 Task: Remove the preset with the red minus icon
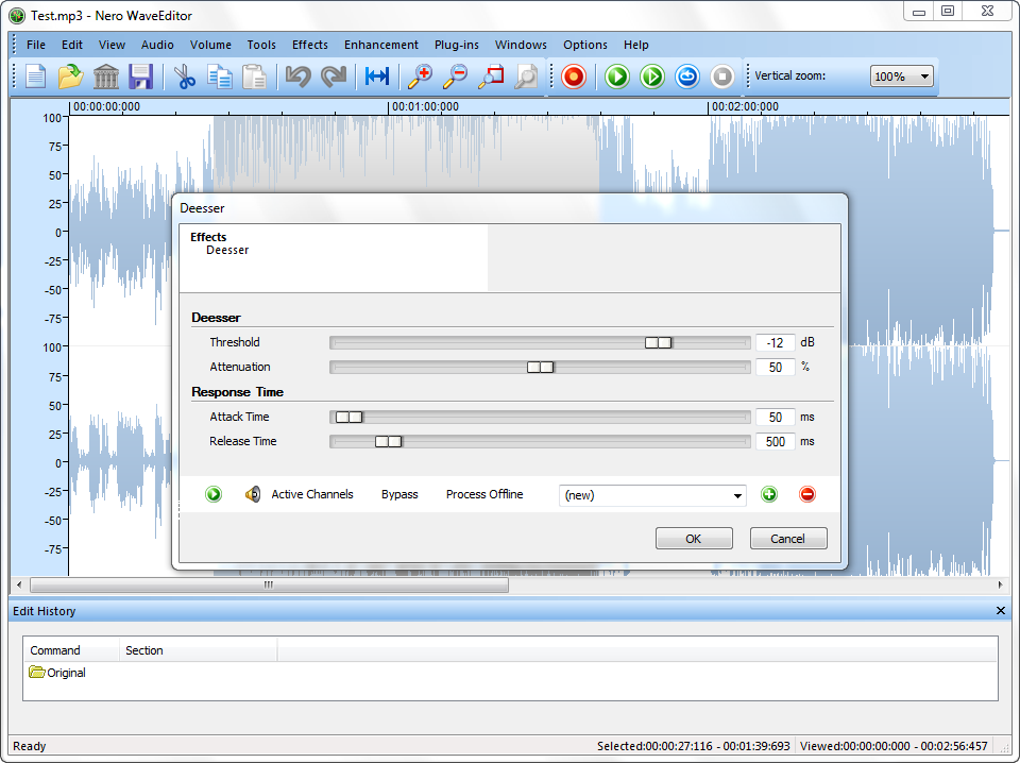pyautogui.click(x=807, y=494)
